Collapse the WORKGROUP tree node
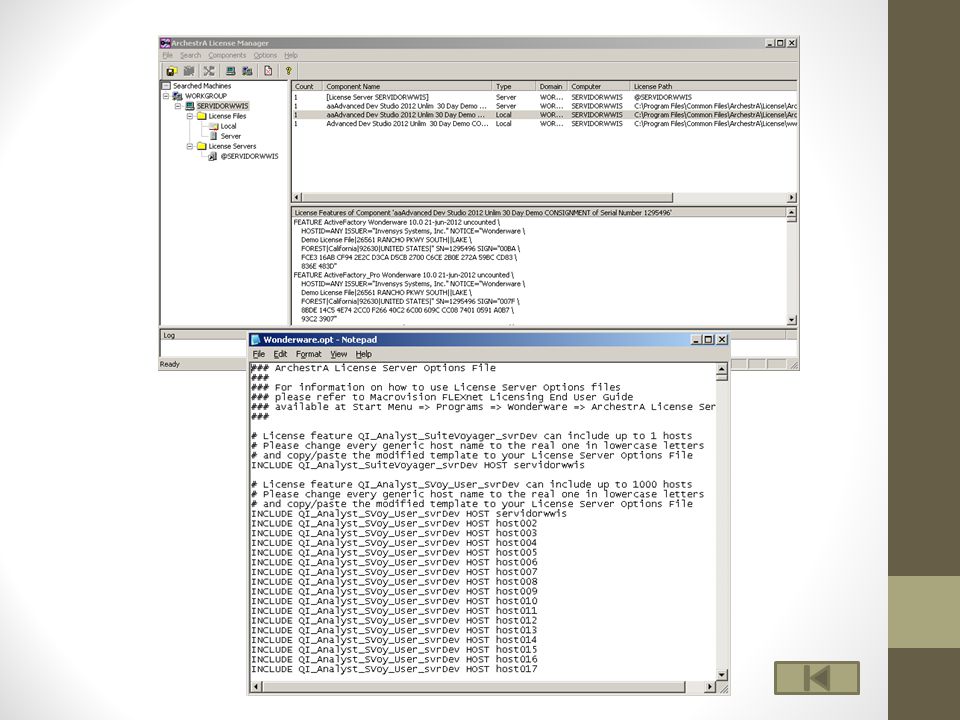This screenshot has width=960, height=720. coord(166,96)
